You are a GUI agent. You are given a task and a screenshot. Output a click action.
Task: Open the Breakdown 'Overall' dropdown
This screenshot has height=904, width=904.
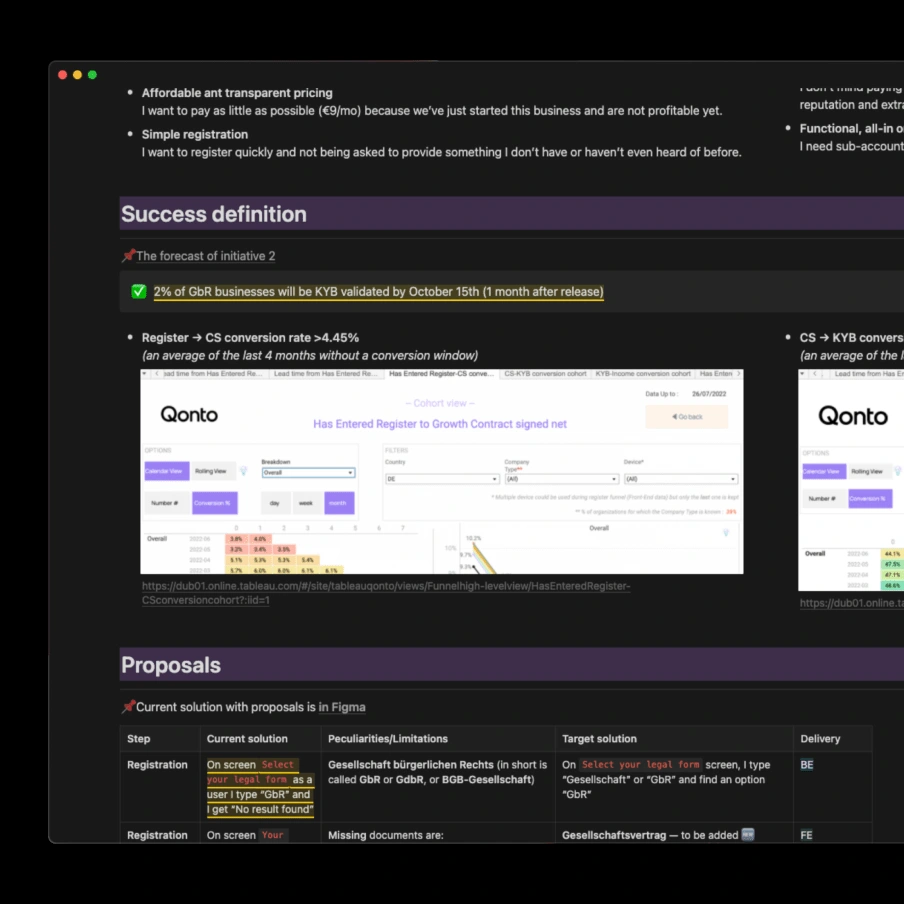[x=308, y=472]
